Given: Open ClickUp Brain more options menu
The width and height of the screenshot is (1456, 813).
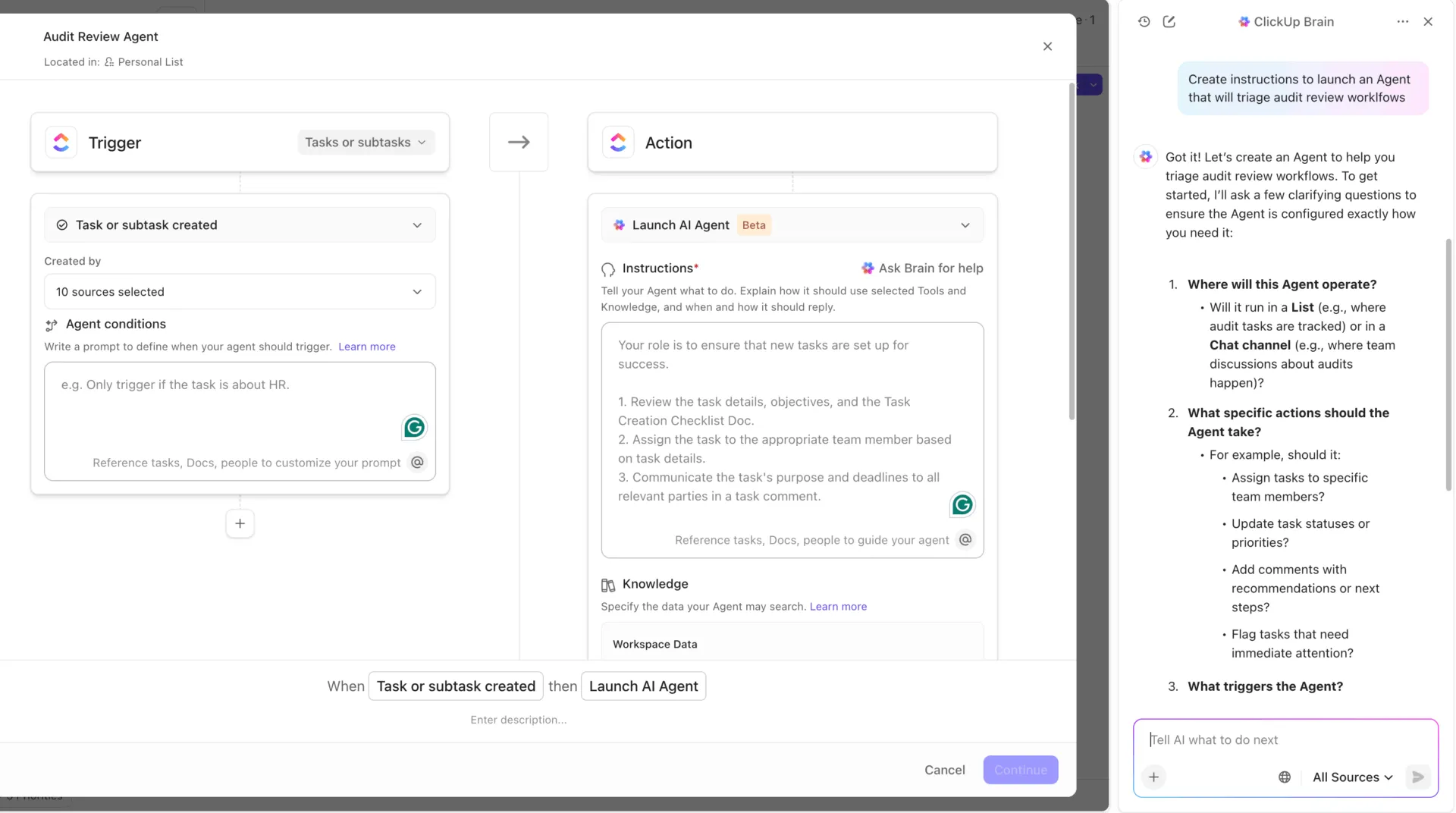Looking at the screenshot, I should click(x=1402, y=22).
